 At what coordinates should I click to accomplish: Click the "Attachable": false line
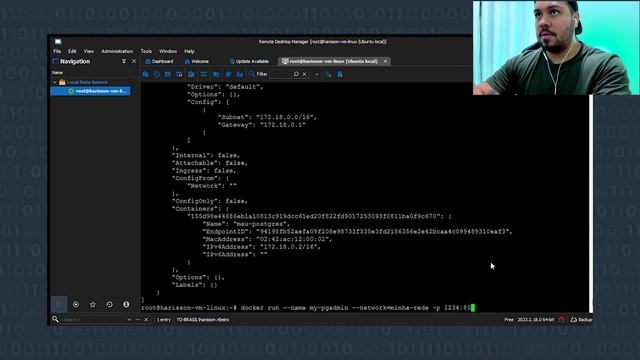pyautogui.click(x=210, y=163)
